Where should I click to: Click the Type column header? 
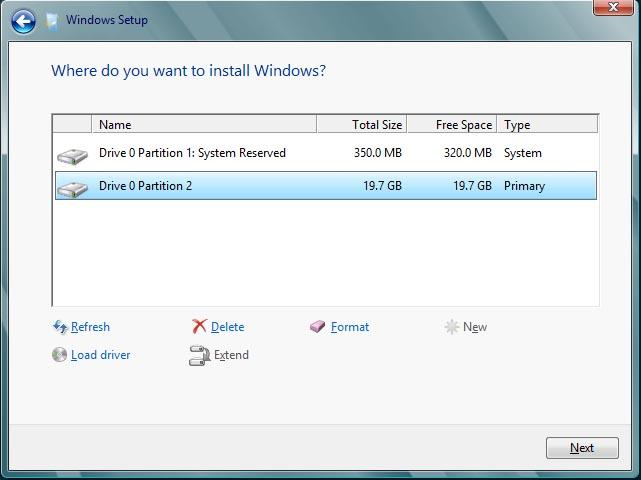click(x=547, y=125)
